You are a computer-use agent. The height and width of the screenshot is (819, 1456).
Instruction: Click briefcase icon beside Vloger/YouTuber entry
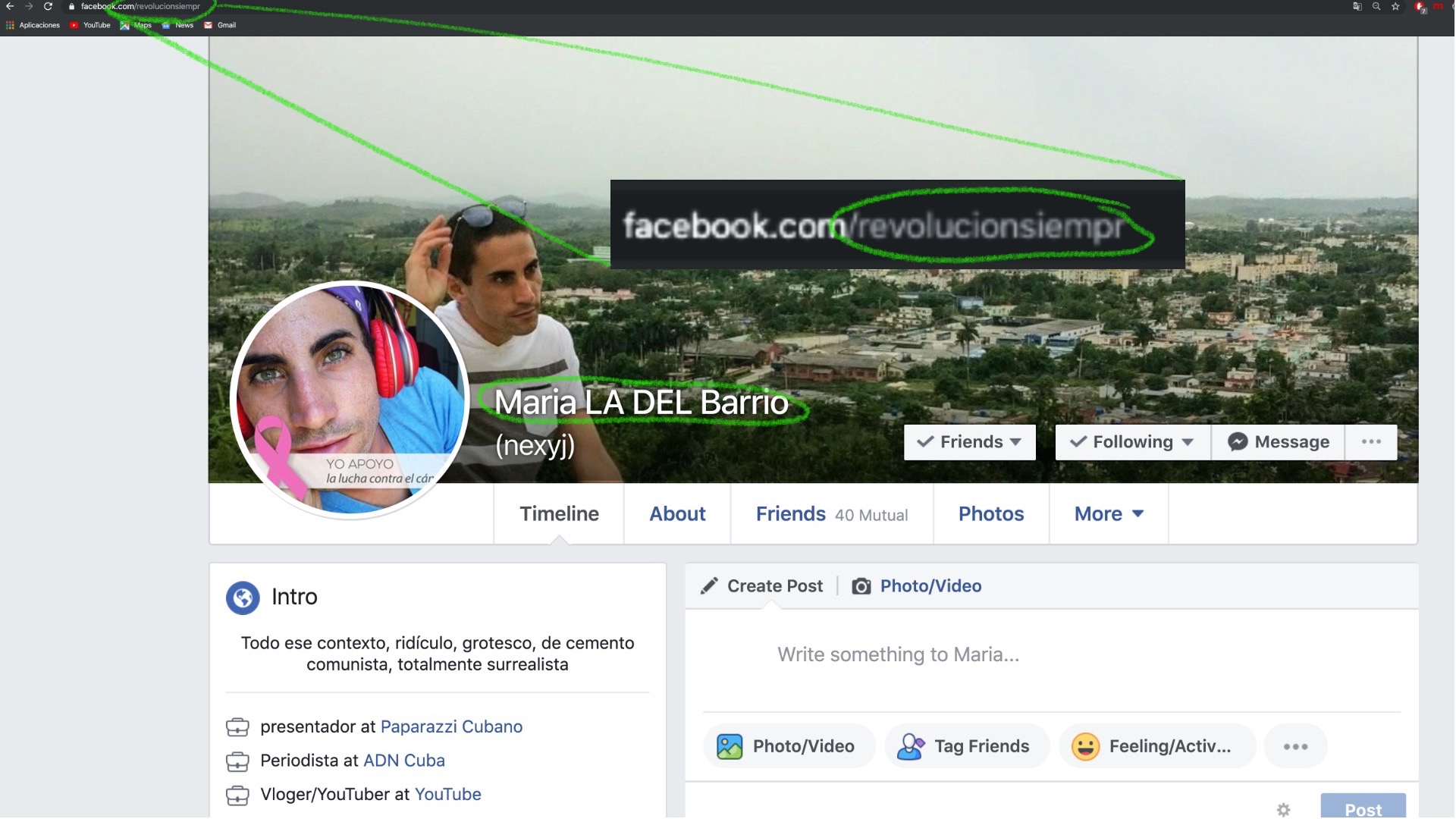(237, 795)
